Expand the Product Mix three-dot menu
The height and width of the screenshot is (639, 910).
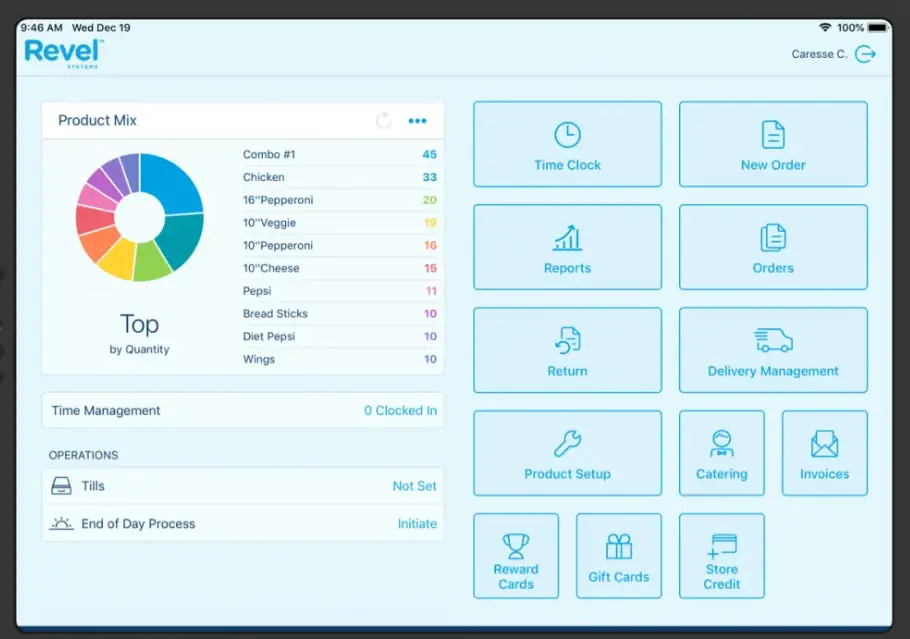[x=417, y=121]
